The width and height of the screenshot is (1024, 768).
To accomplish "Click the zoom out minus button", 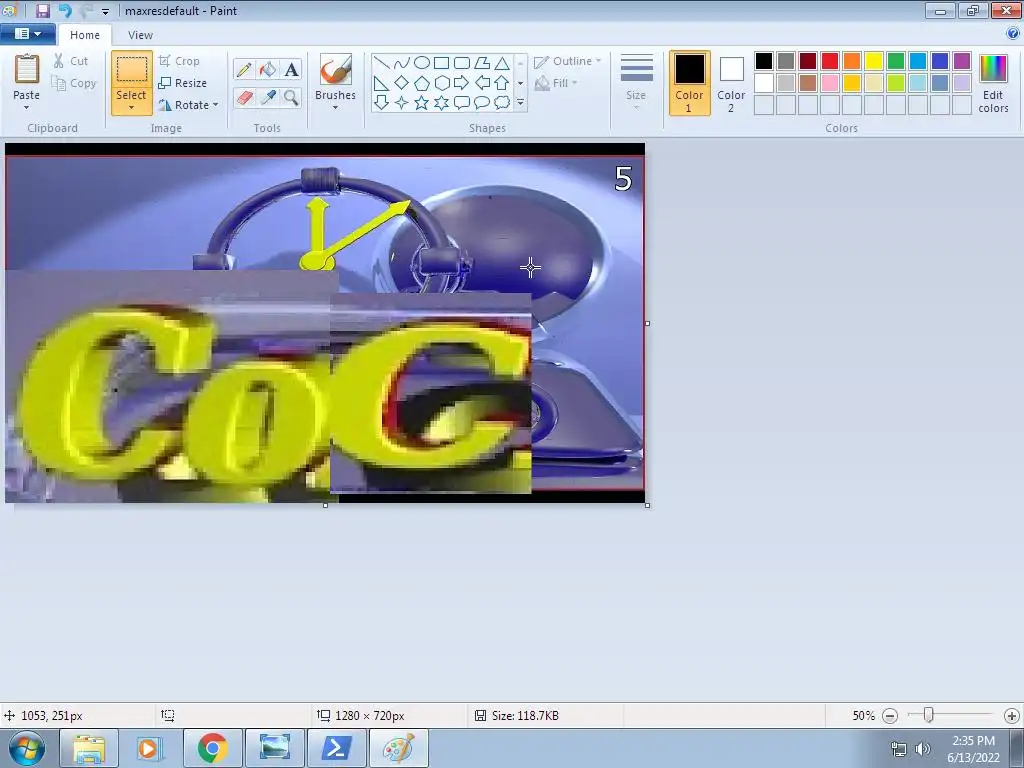I will pos(889,716).
